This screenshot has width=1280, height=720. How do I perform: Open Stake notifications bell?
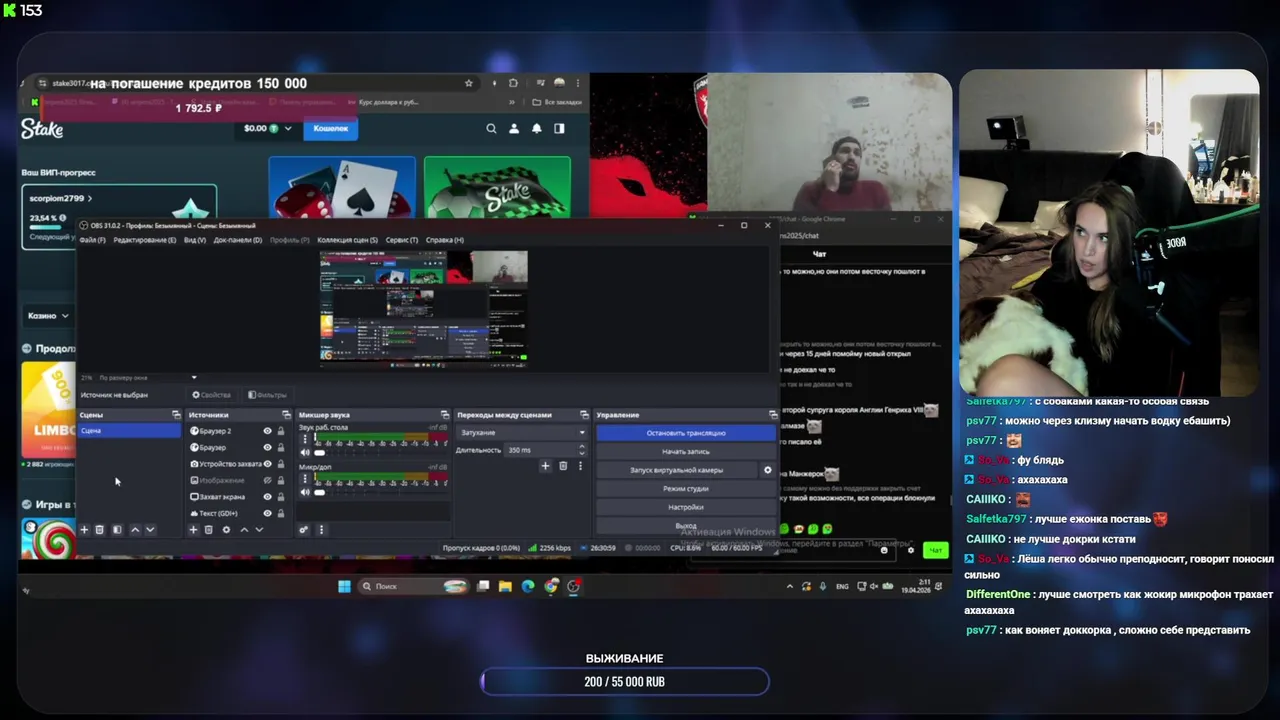(537, 129)
